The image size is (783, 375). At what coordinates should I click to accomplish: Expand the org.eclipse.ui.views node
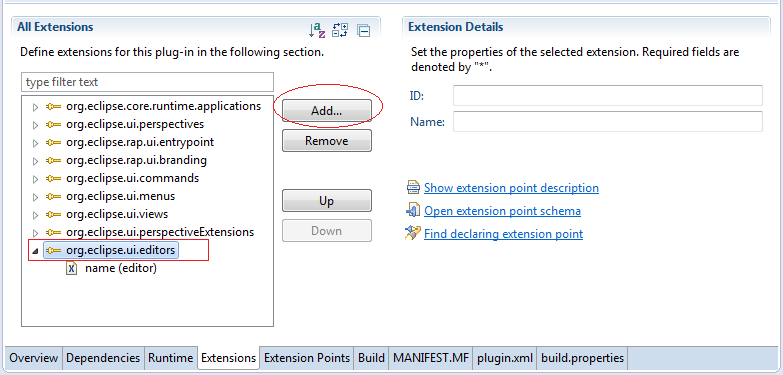(35, 215)
